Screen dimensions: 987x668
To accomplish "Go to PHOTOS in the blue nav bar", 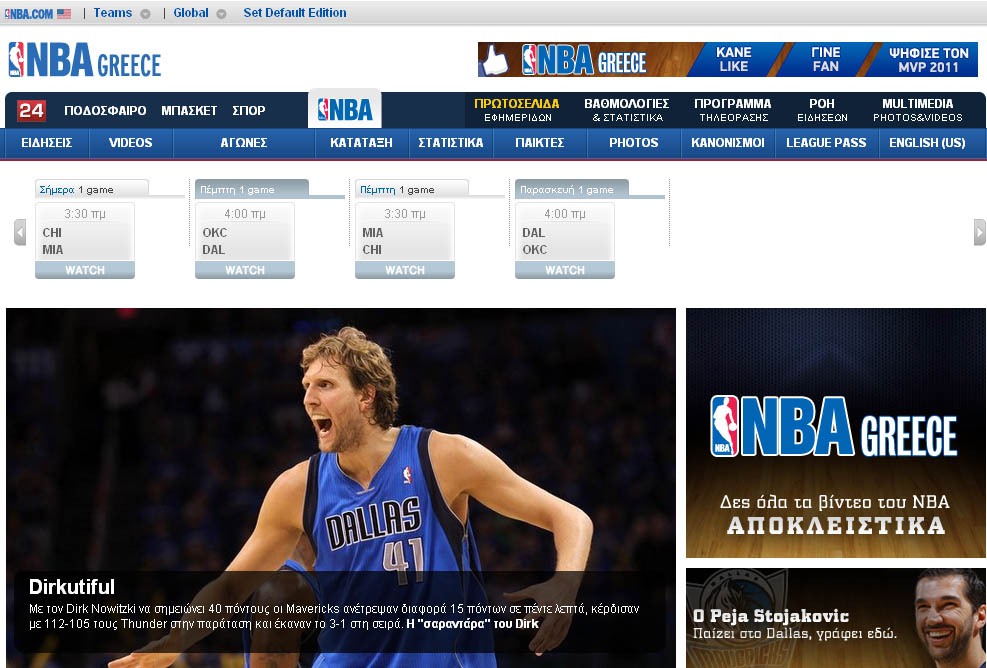I will click(633, 143).
